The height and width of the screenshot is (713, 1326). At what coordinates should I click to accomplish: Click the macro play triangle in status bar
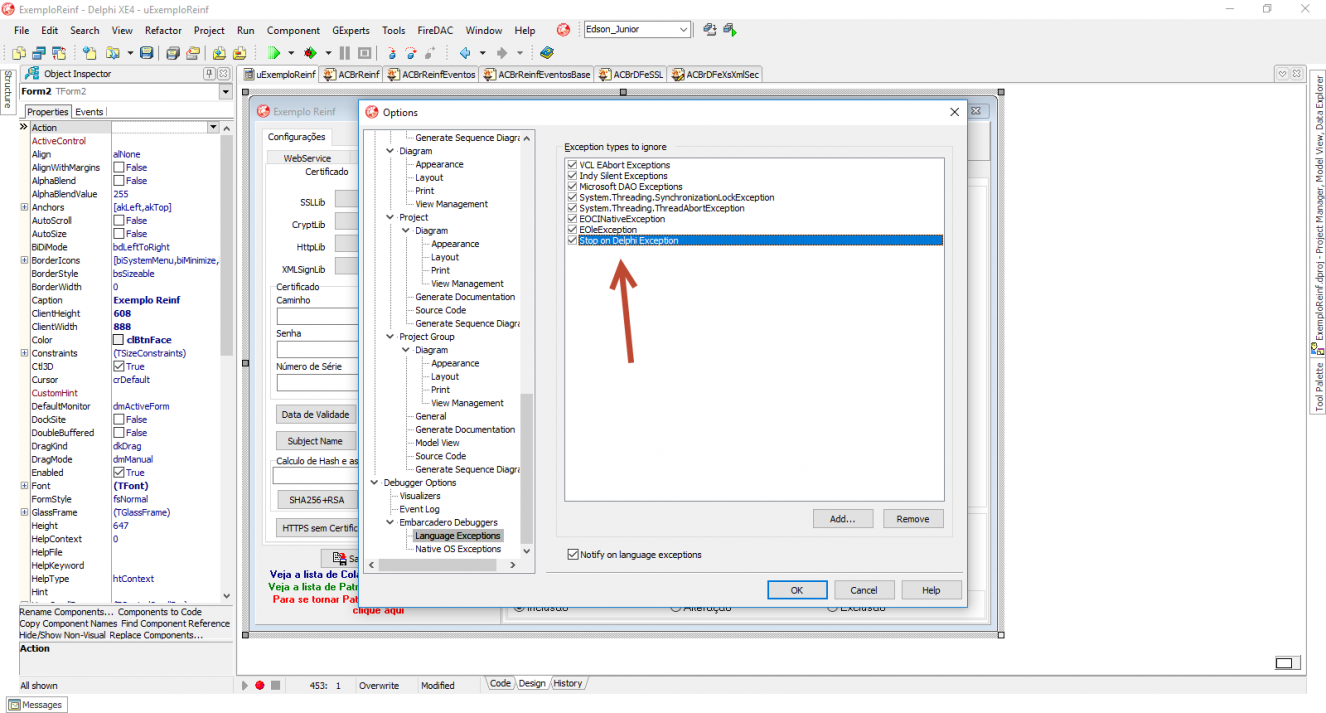(245, 685)
